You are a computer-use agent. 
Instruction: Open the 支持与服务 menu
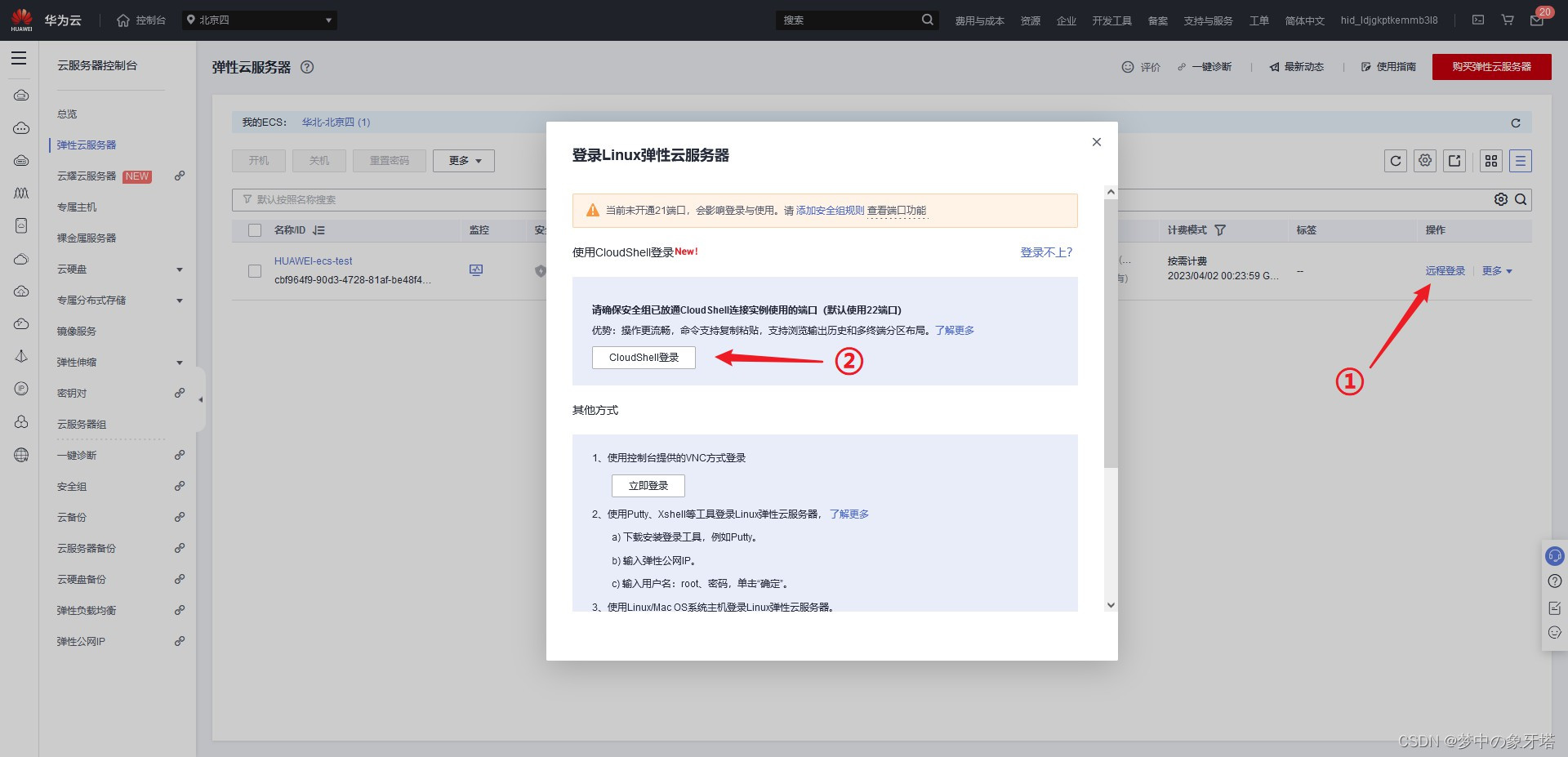click(x=1208, y=20)
